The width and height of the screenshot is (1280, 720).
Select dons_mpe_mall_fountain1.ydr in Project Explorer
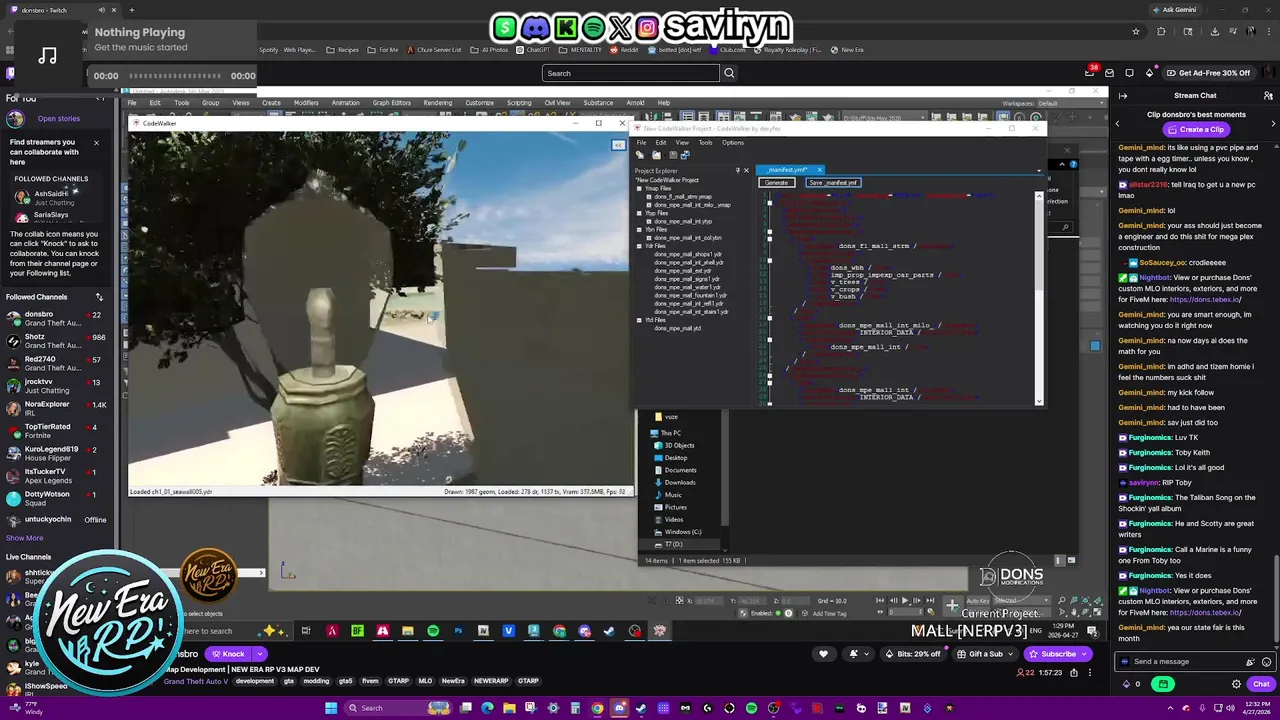(x=691, y=296)
